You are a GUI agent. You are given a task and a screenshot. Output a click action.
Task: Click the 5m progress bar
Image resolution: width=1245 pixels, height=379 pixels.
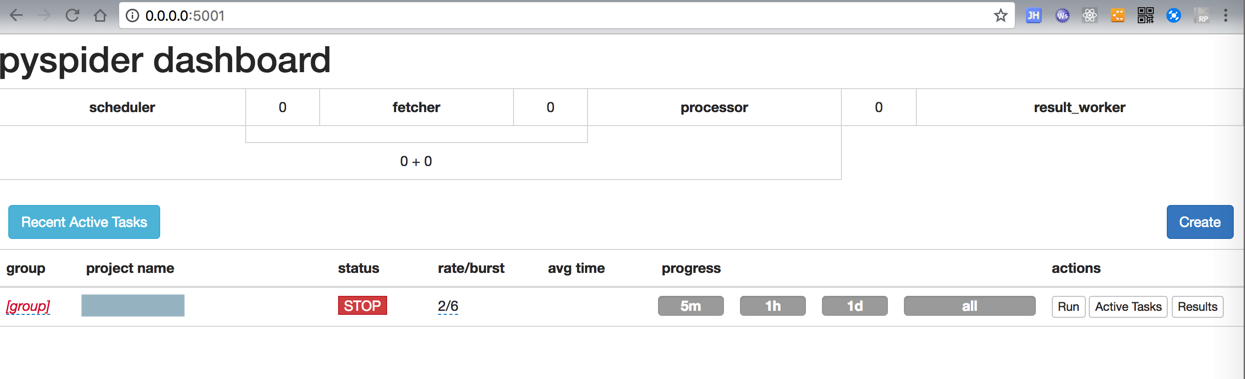(x=690, y=306)
